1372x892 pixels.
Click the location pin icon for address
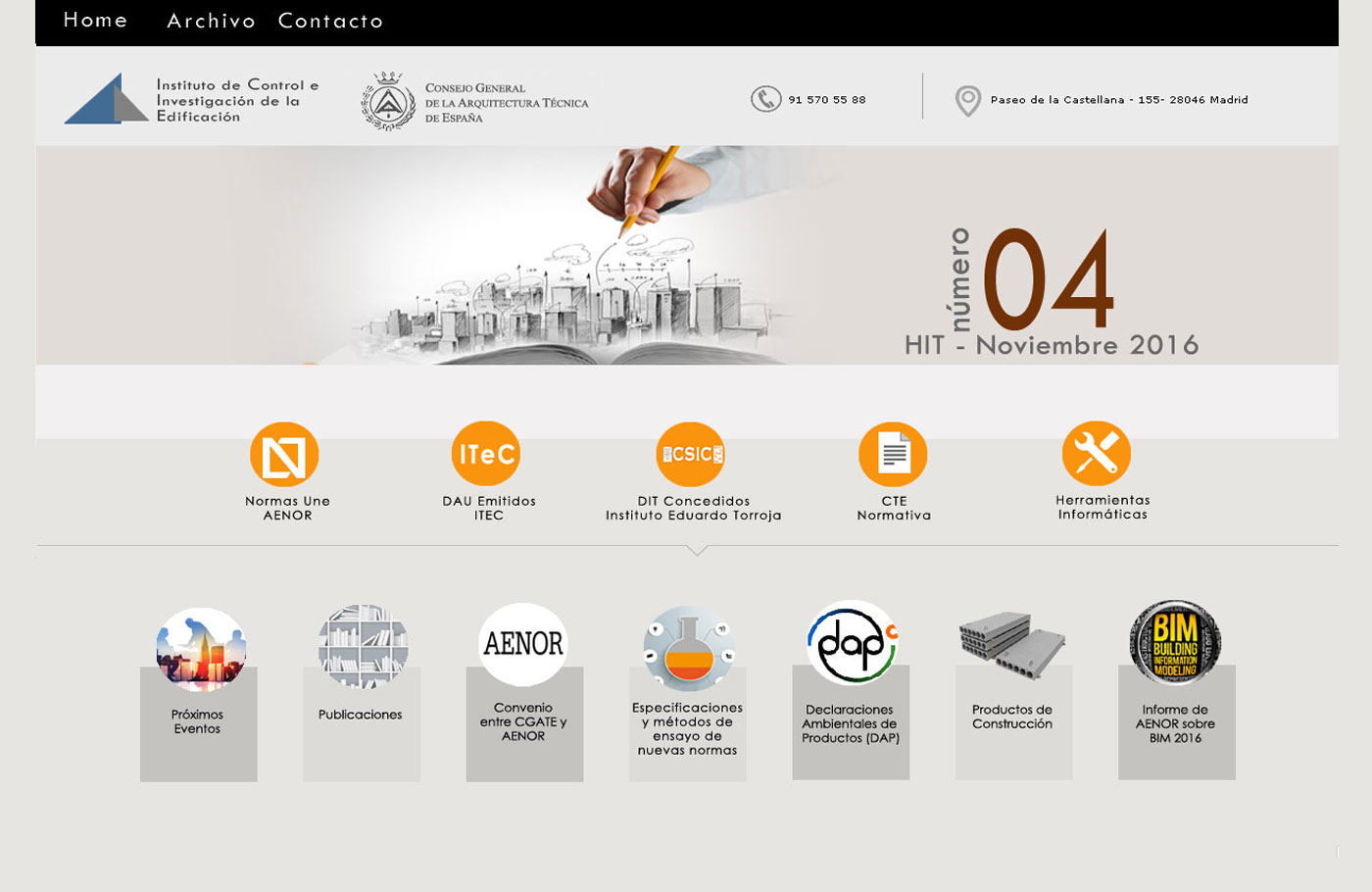[x=967, y=100]
